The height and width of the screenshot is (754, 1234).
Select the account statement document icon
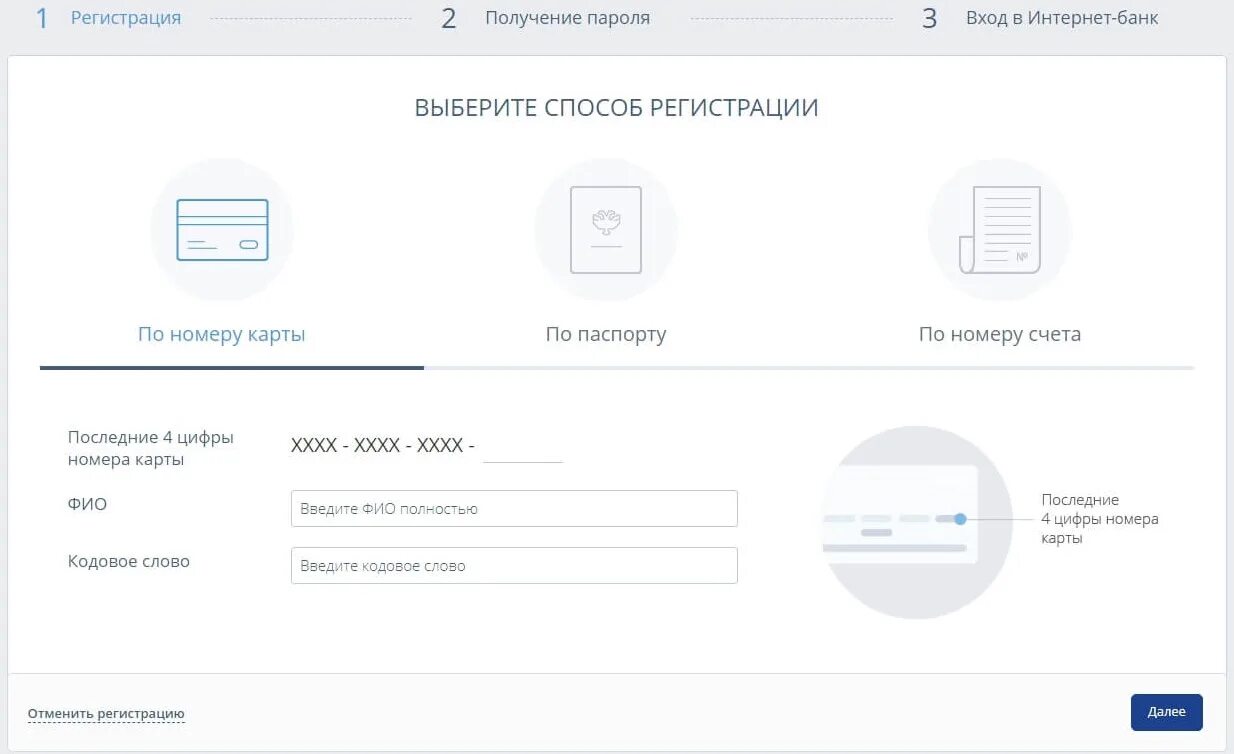pyautogui.click(x=999, y=228)
